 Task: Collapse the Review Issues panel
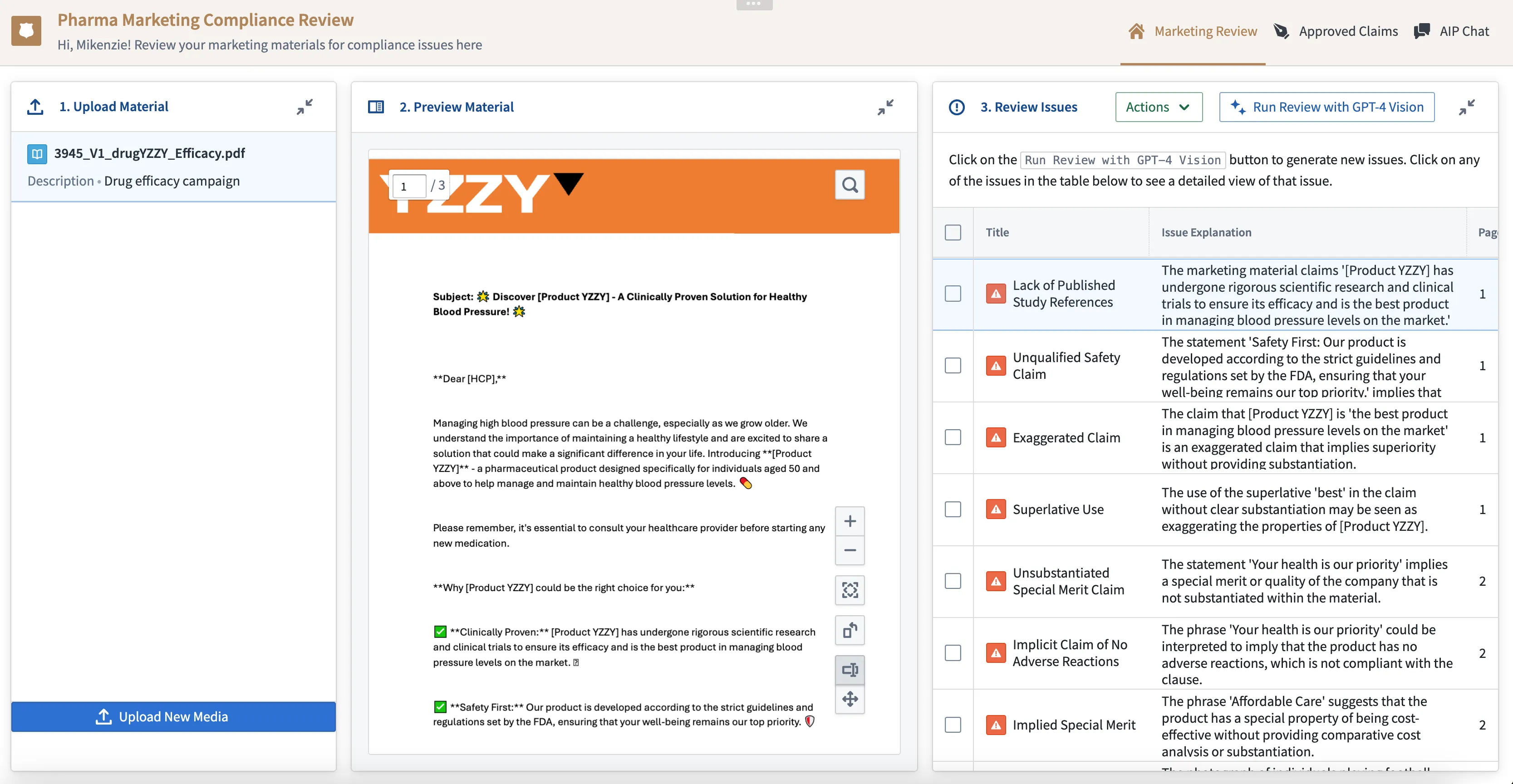1466,107
